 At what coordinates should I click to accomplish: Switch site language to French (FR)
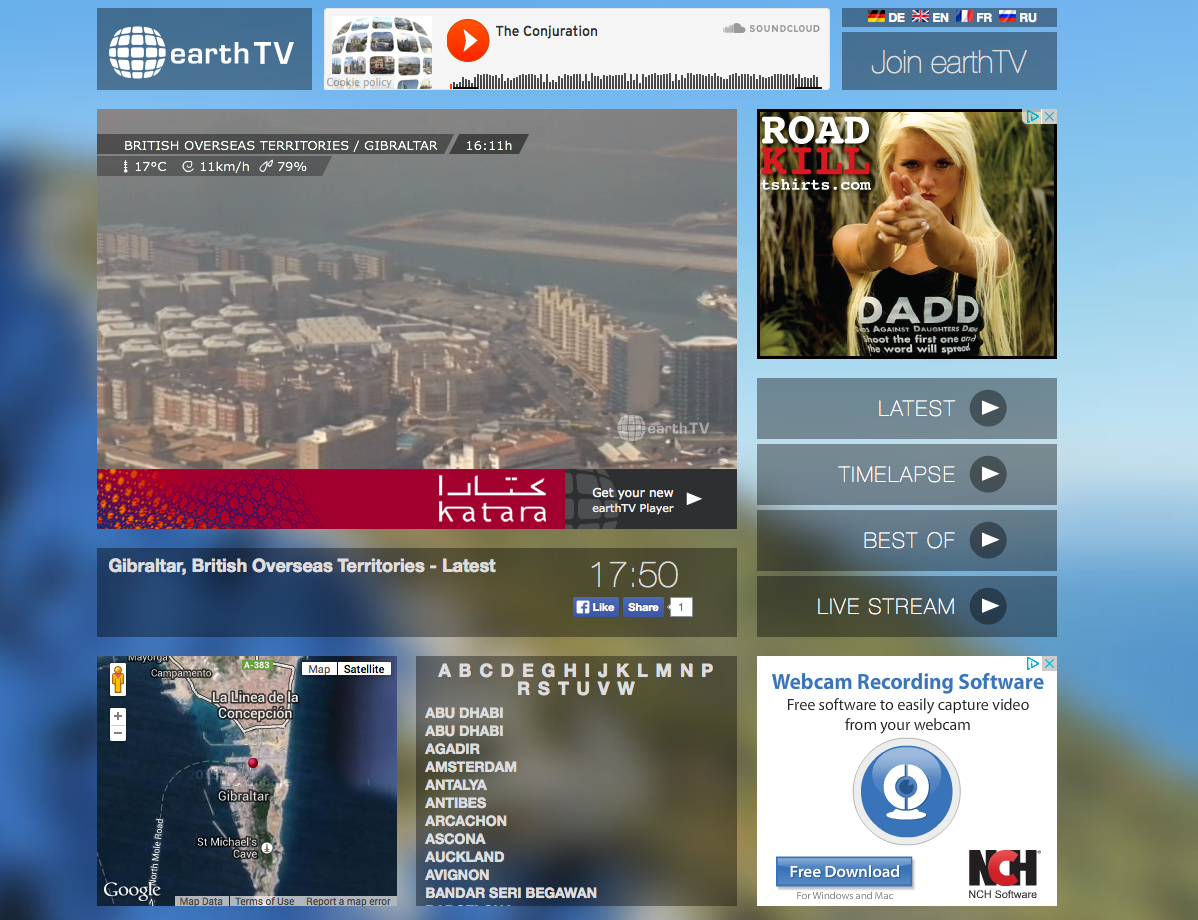point(974,17)
